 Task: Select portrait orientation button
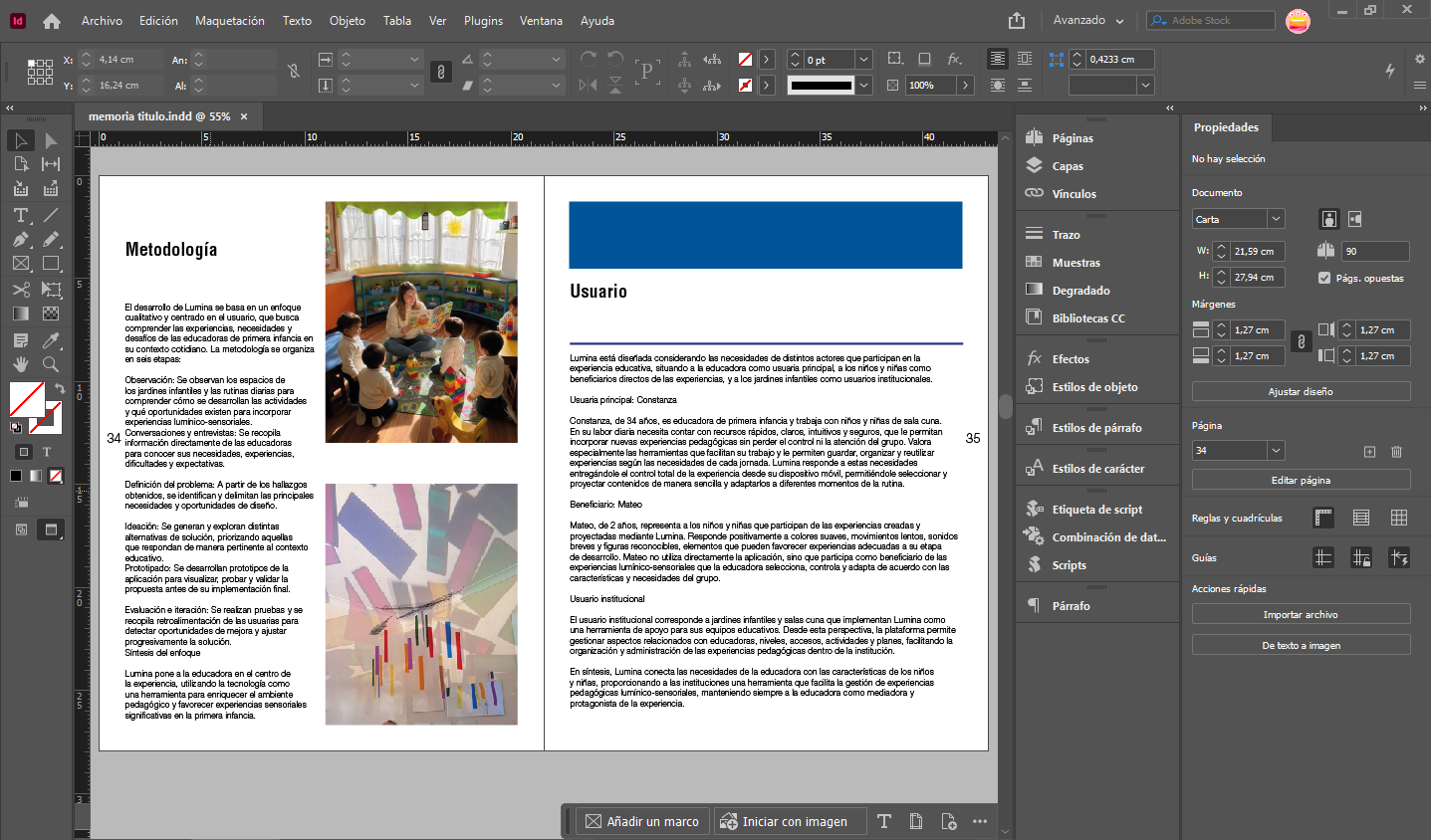tap(1328, 219)
